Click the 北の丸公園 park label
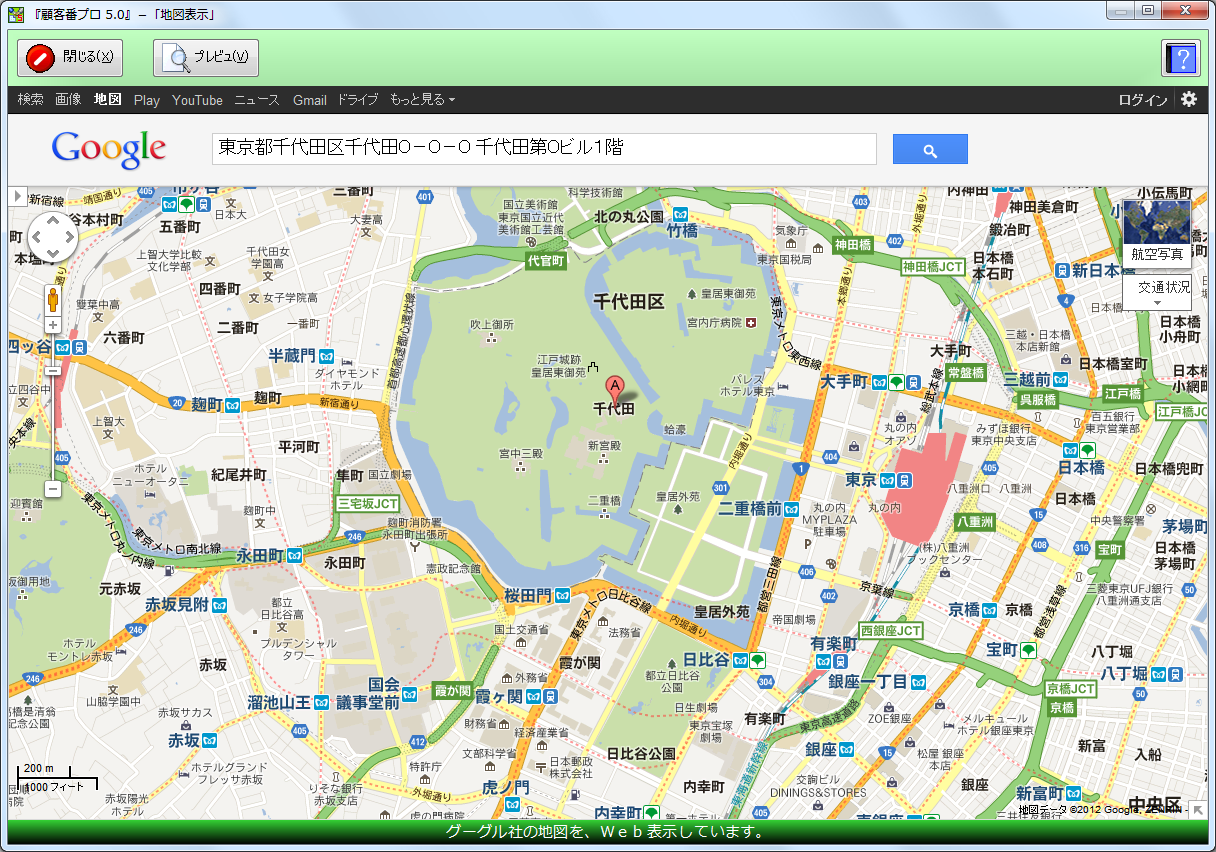 click(629, 216)
